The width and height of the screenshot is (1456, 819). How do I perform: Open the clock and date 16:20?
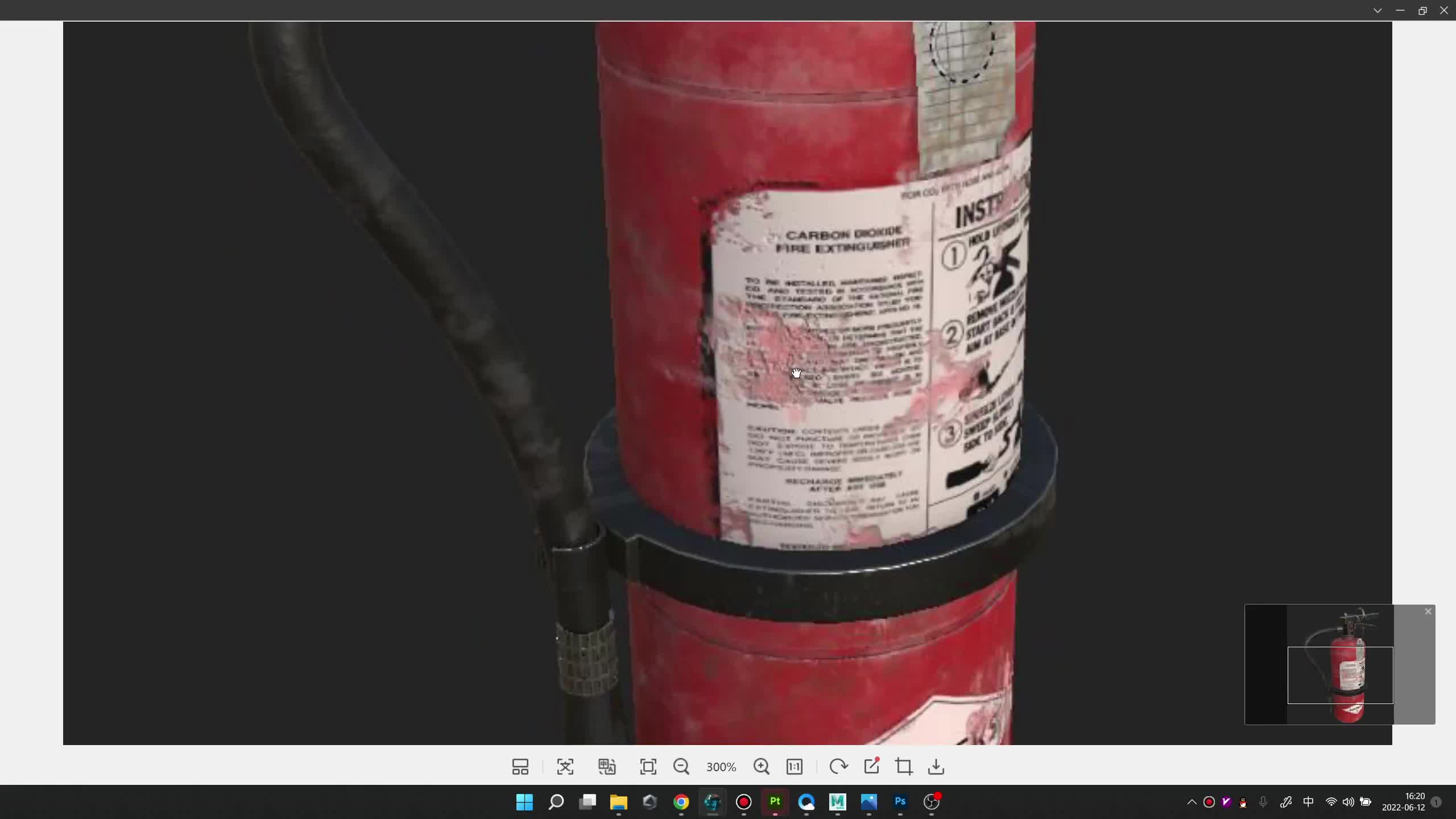(x=1404, y=802)
